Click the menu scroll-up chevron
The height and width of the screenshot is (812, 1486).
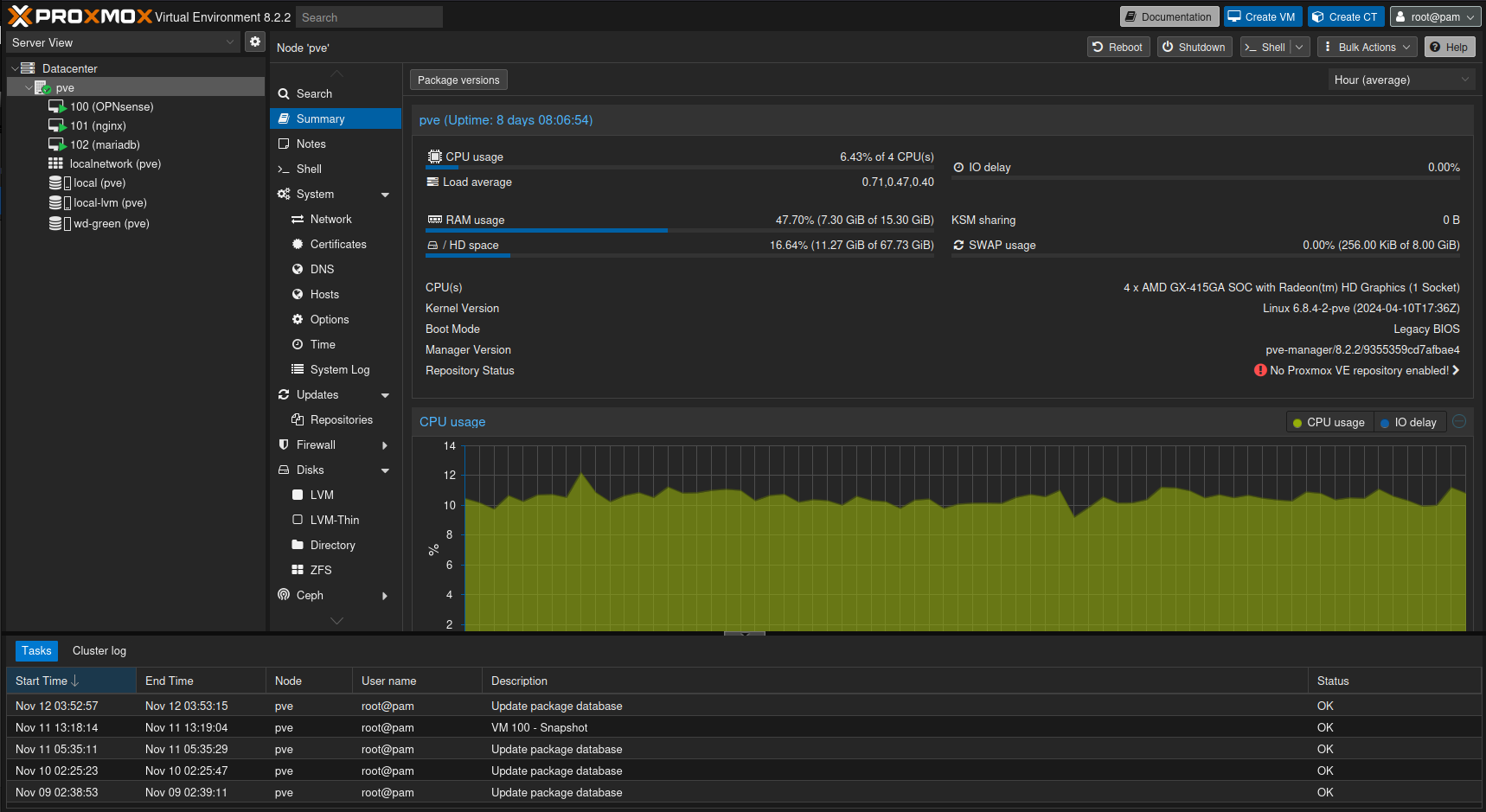(x=336, y=74)
